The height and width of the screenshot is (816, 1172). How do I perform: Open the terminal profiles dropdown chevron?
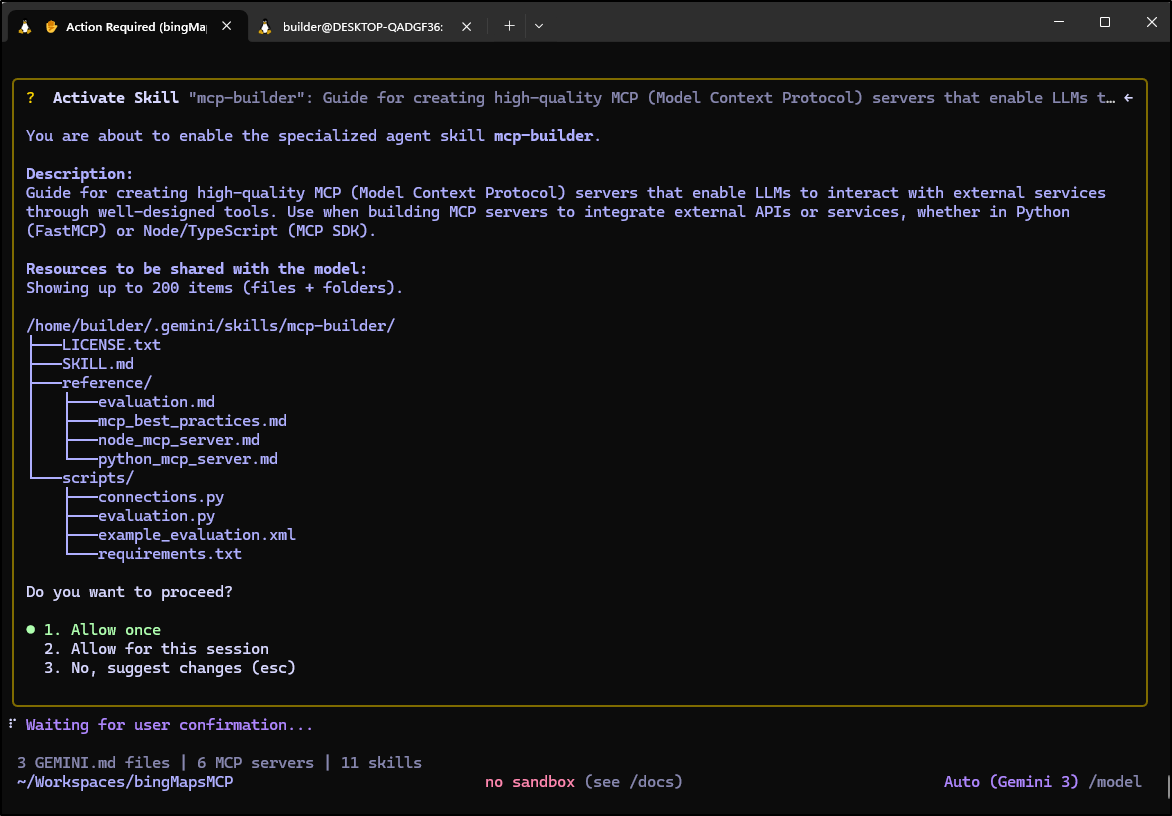[x=539, y=26]
